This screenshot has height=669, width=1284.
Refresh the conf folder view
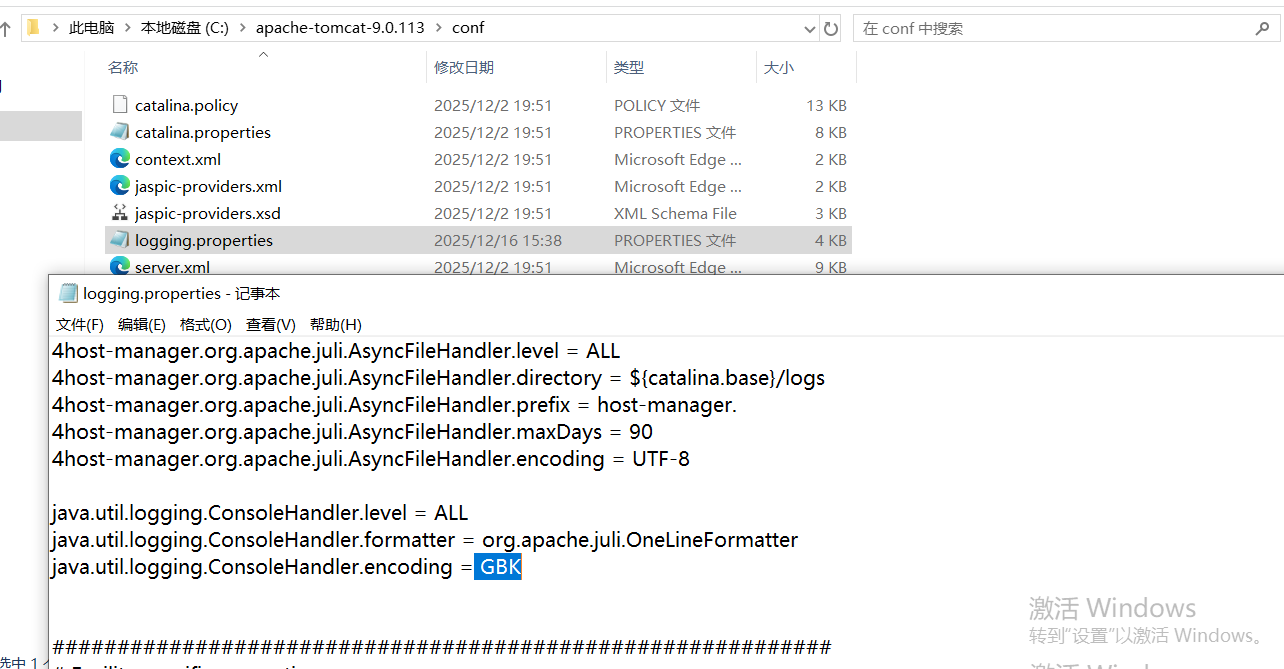831,29
